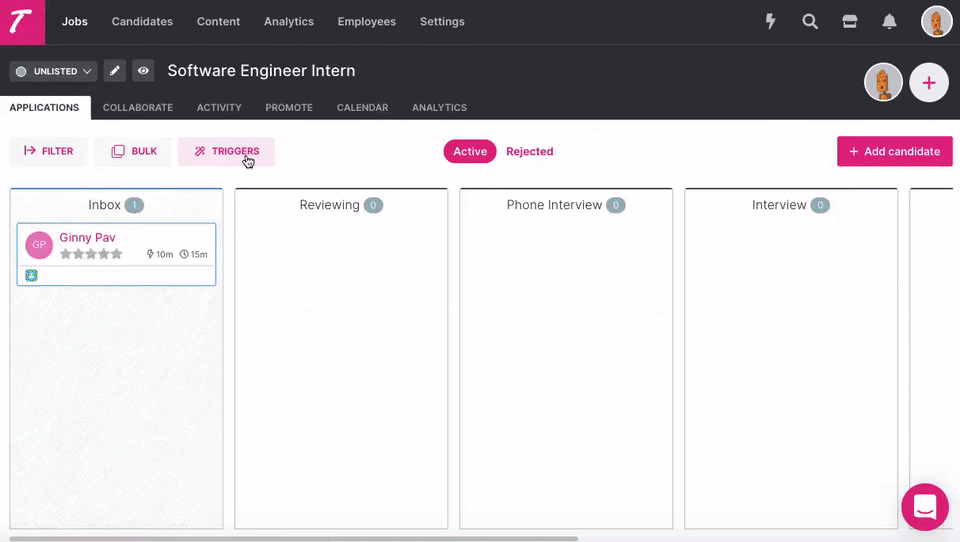
Task: Switch to Active applications view
Action: click(x=470, y=151)
